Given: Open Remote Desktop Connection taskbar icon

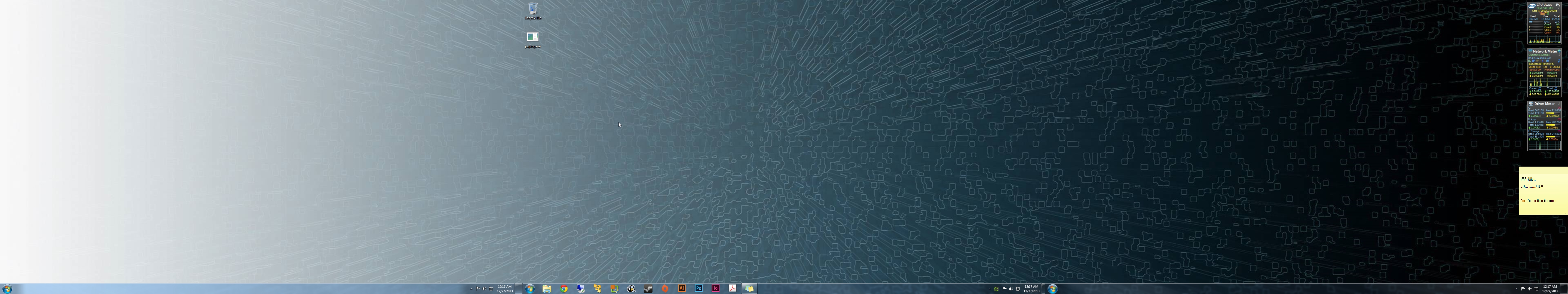Looking at the screenshot, I should click(581, 289).
